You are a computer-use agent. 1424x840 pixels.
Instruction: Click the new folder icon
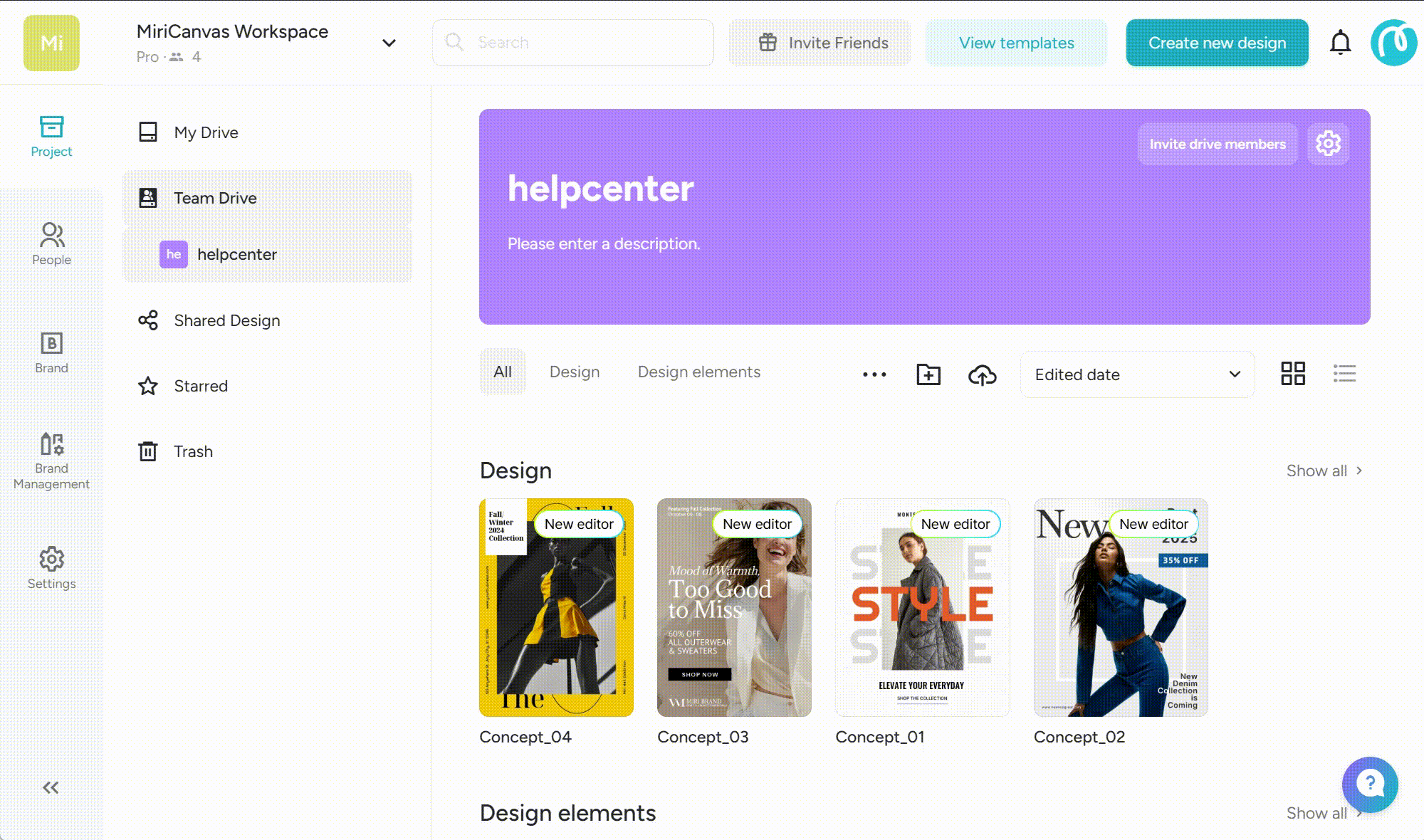tap(928, 374)
